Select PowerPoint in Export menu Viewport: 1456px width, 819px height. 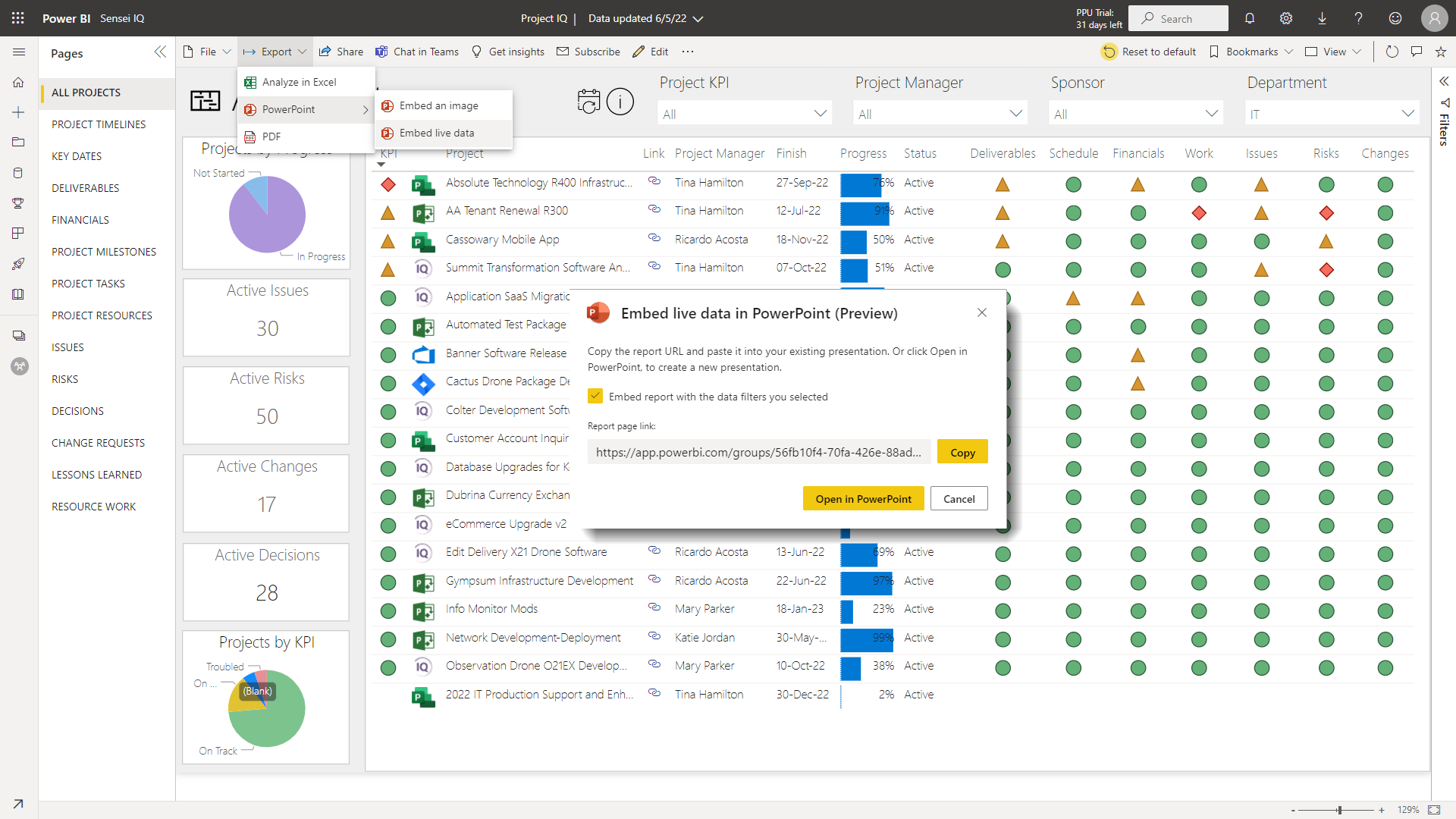point(306,109)
